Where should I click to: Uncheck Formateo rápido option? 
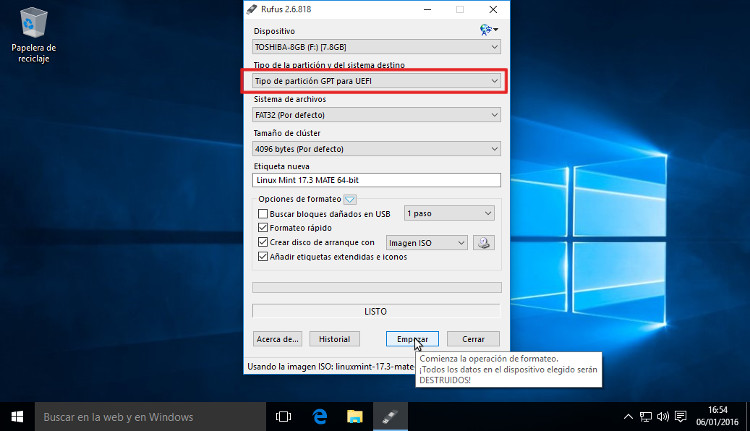point(263,228)
